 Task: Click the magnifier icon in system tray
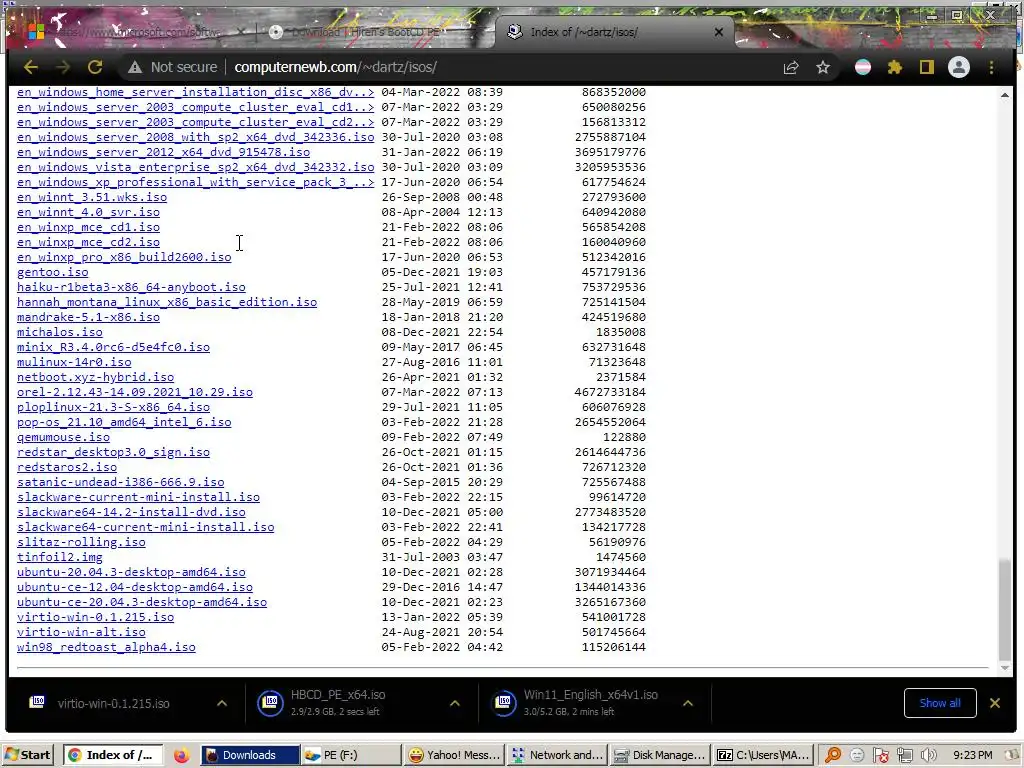coord(833,756)
